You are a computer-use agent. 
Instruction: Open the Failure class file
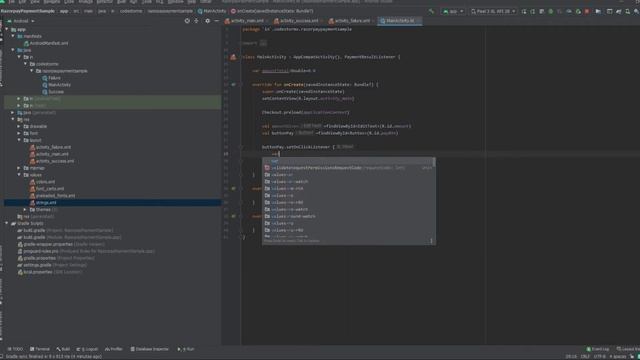click(51, 78)
